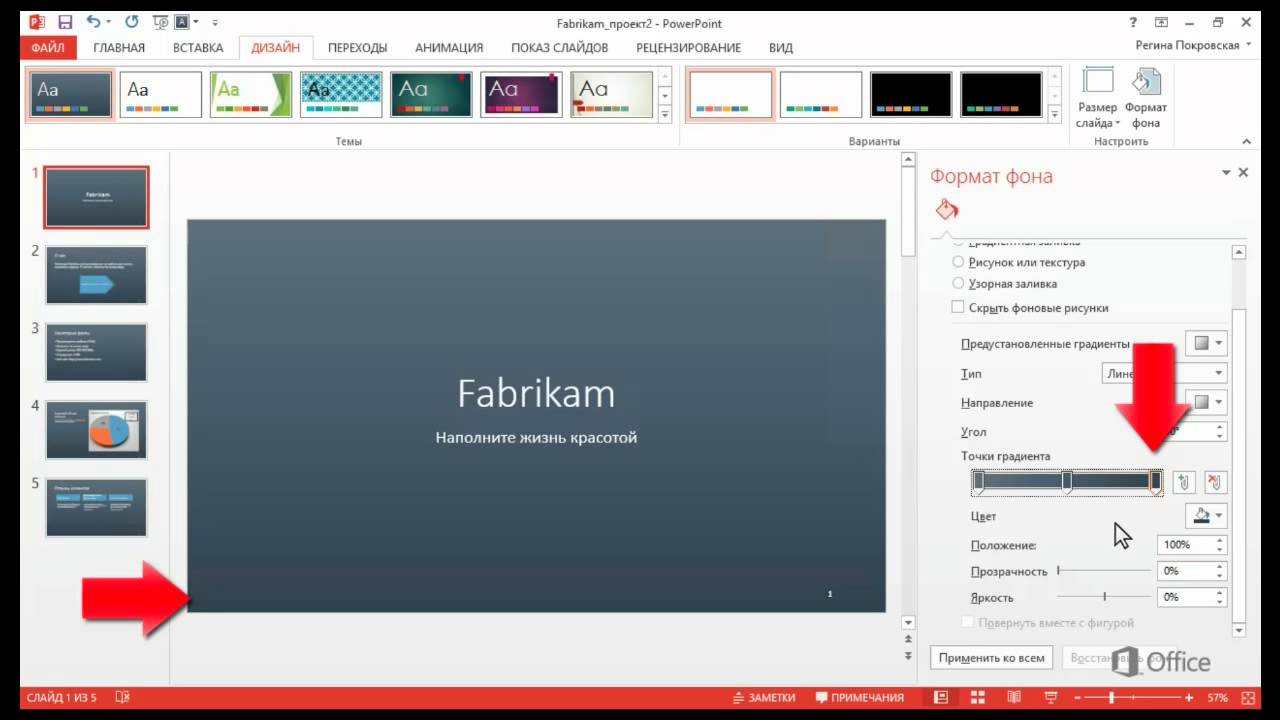This screenshot has width=1280, height=720.
Task: Switch to the Transitions (ПЕРЕХОДЫ) tab
Action: 357,47
